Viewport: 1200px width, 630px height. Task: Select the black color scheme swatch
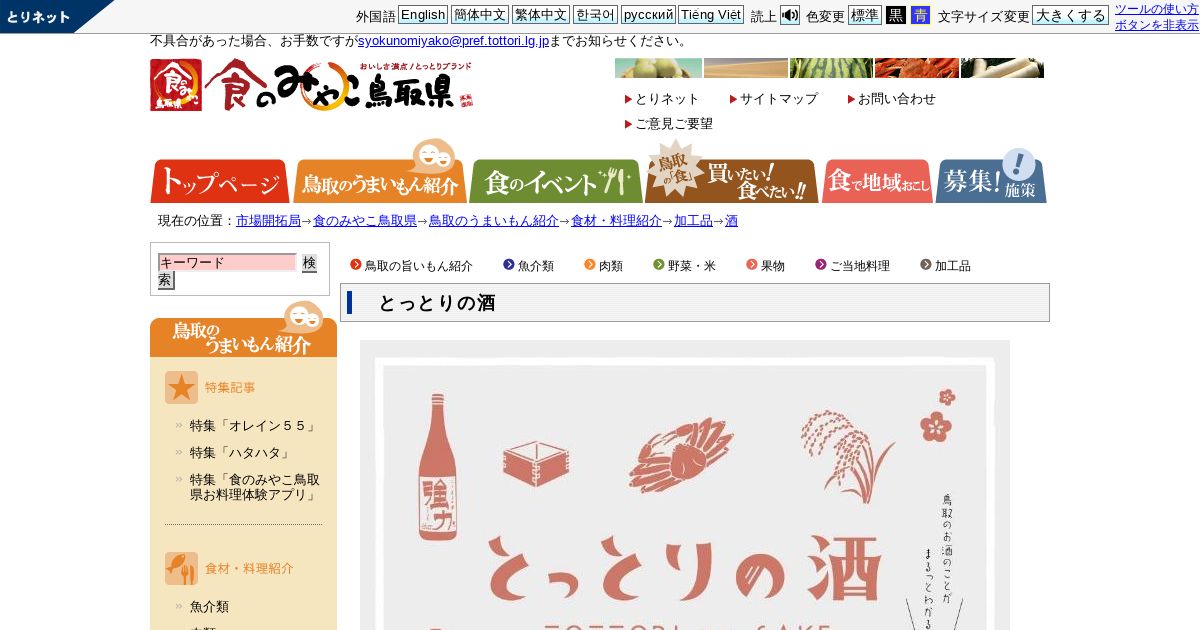point(896,15)
